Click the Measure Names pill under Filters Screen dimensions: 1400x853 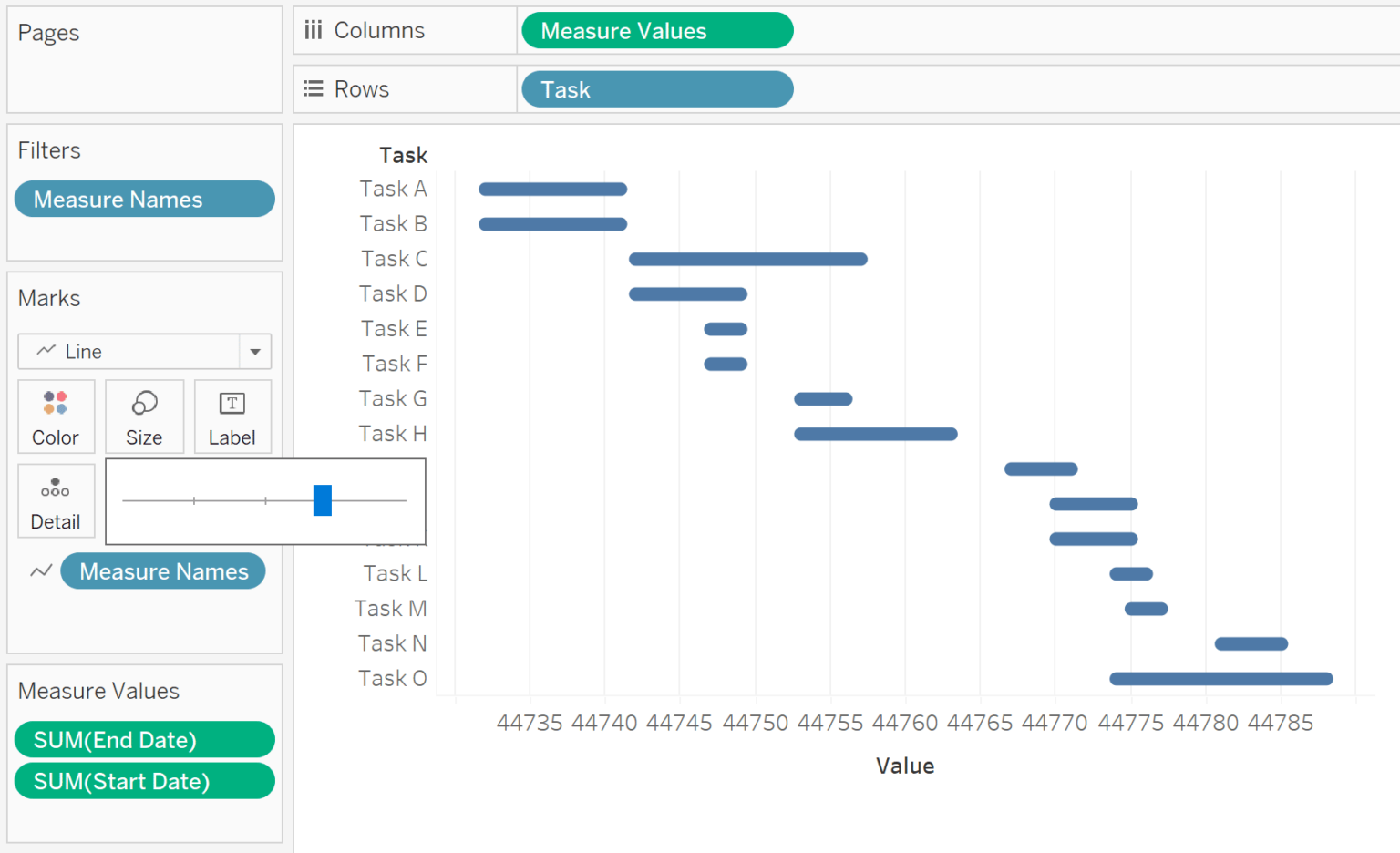point(144,199)
